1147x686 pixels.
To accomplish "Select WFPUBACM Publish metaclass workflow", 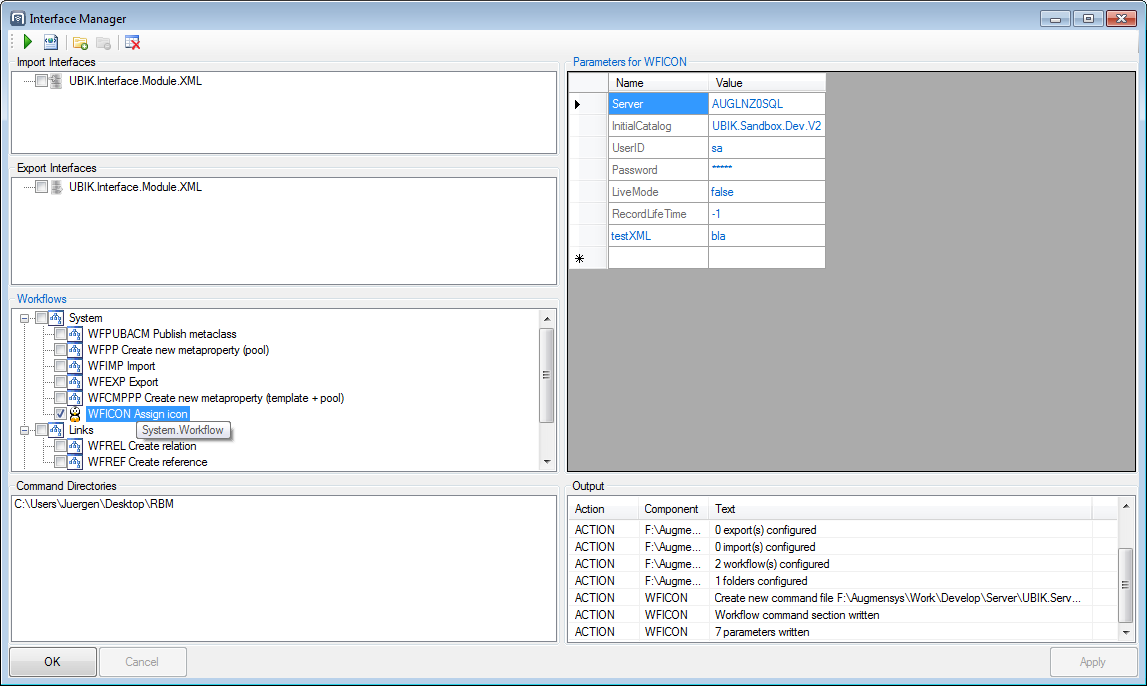I will point(162,334).
